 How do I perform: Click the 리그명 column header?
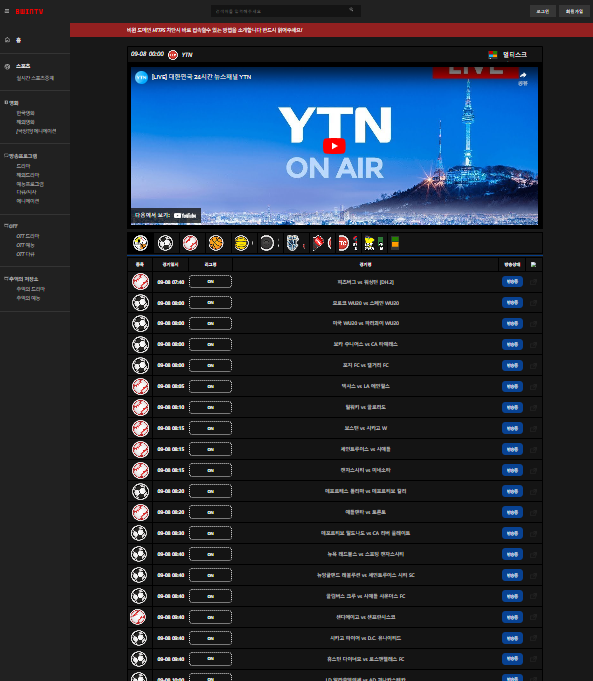(210, 264)
